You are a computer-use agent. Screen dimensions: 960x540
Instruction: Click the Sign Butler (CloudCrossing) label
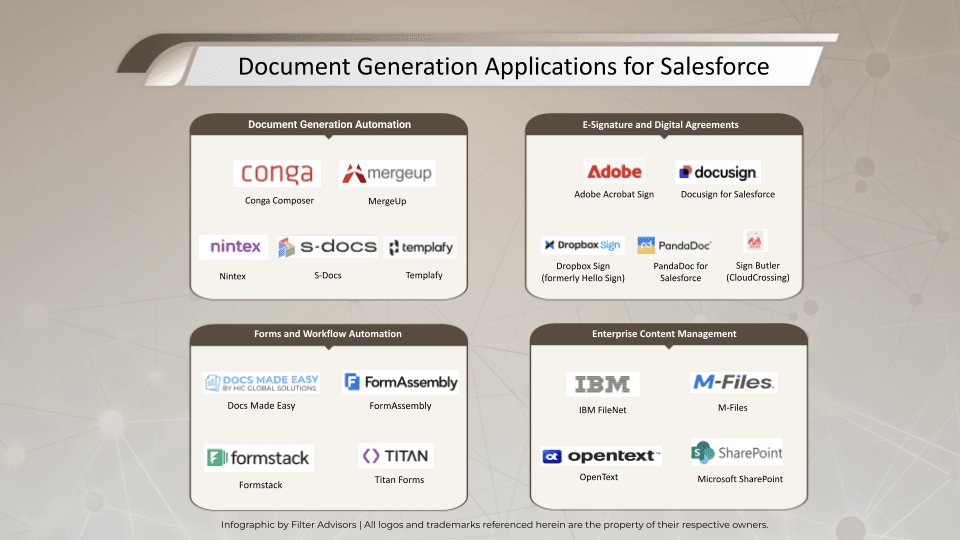click(x=758, y=271)
